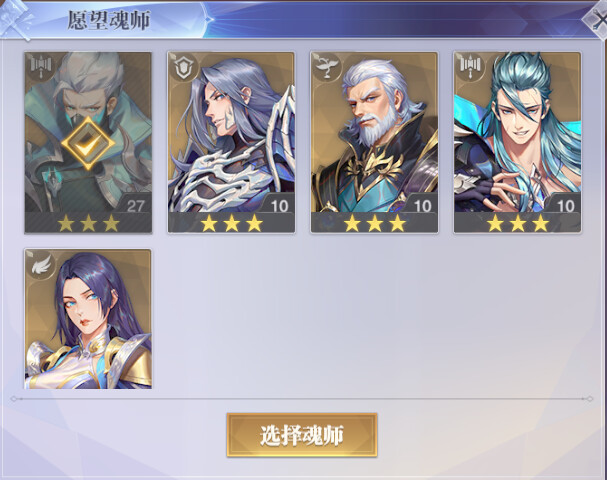Viewport: 607px width, 480px height.
Task: Click the wing class icon on female card
Action: (x=41, y=264)
